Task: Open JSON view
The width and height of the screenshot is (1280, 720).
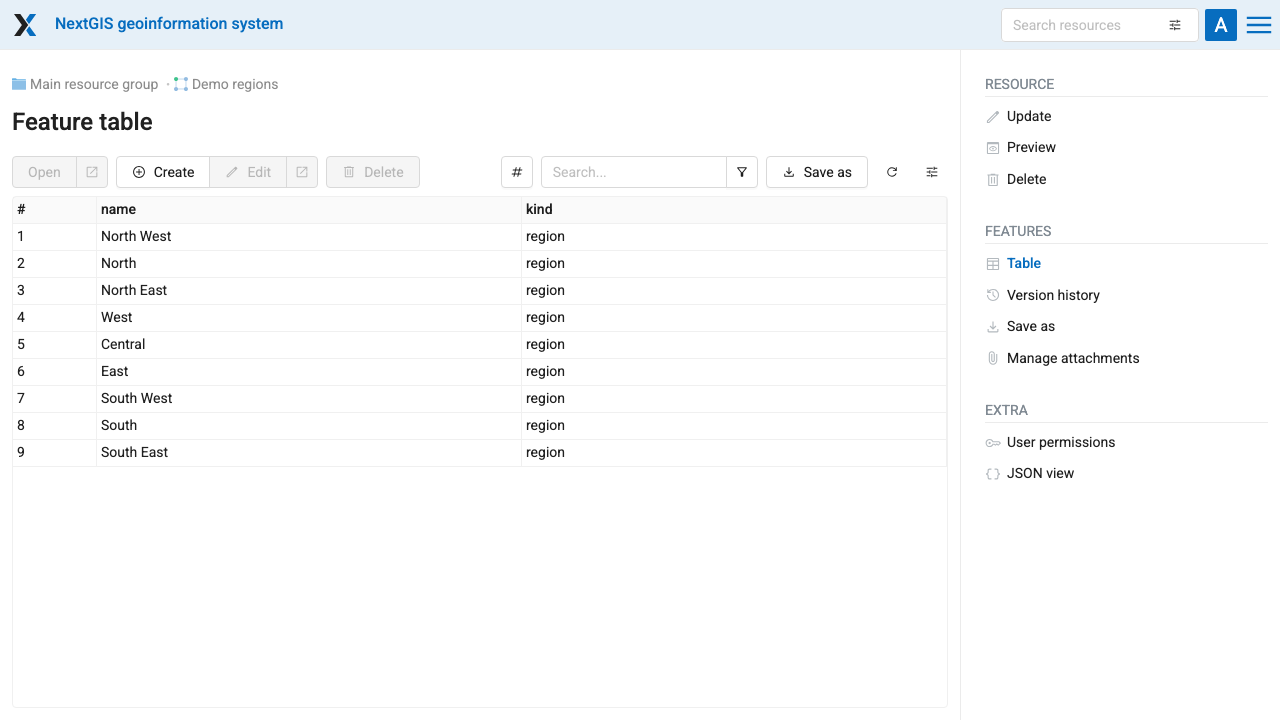Action: pos(1040,473)
